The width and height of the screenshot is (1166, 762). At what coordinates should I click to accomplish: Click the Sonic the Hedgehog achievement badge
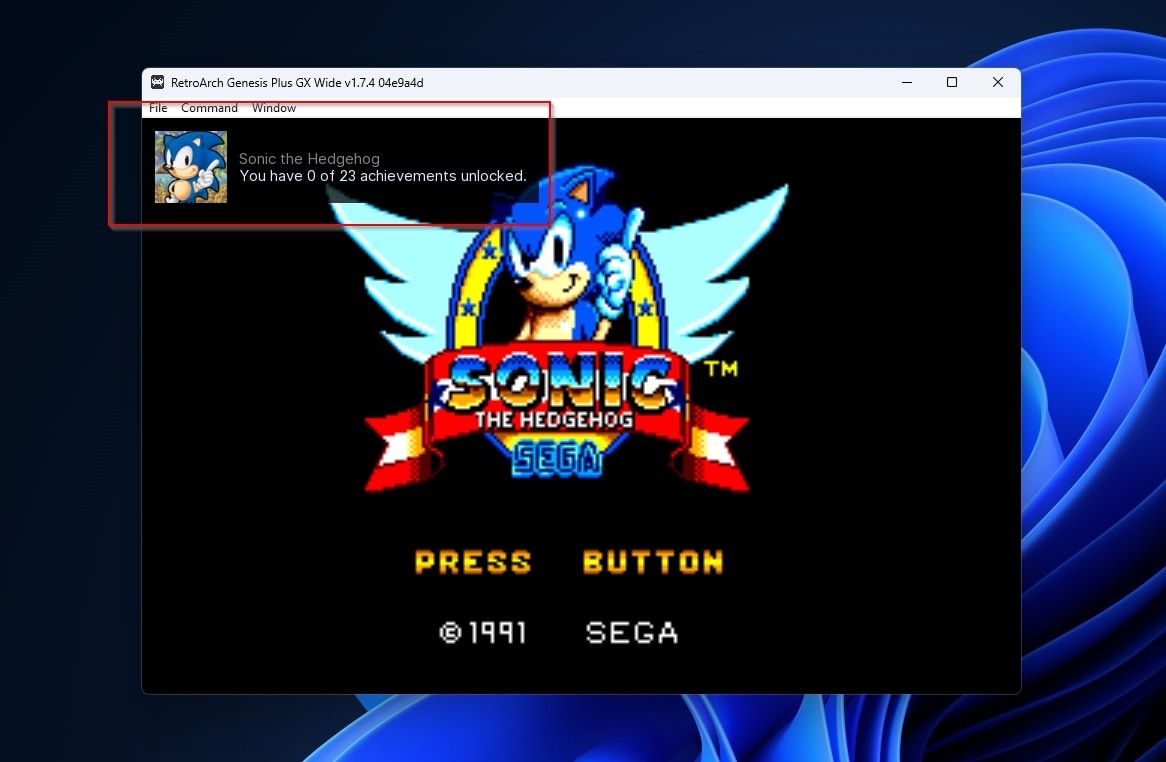190,166
